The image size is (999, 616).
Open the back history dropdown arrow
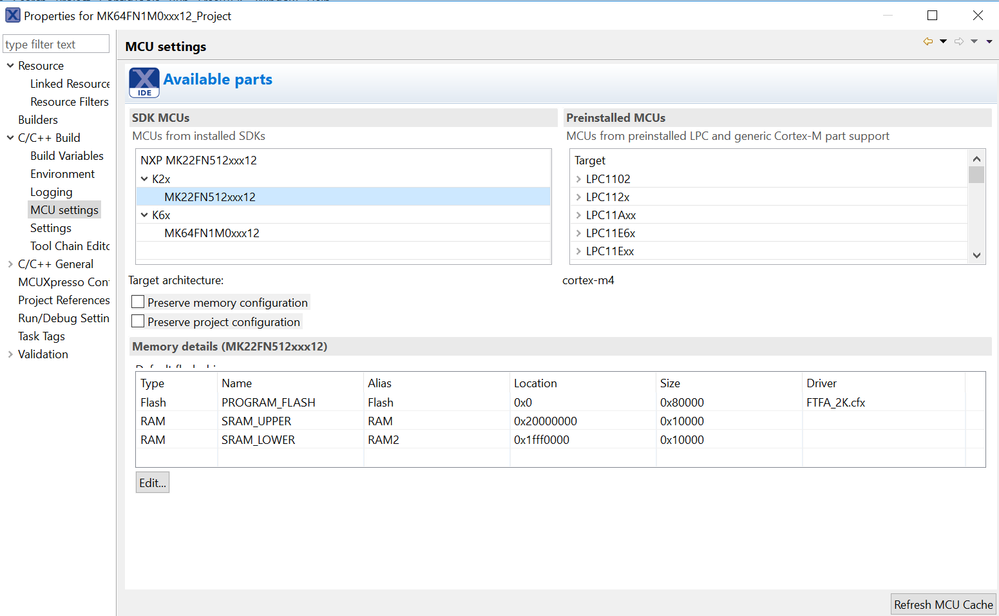pos(943,42)
